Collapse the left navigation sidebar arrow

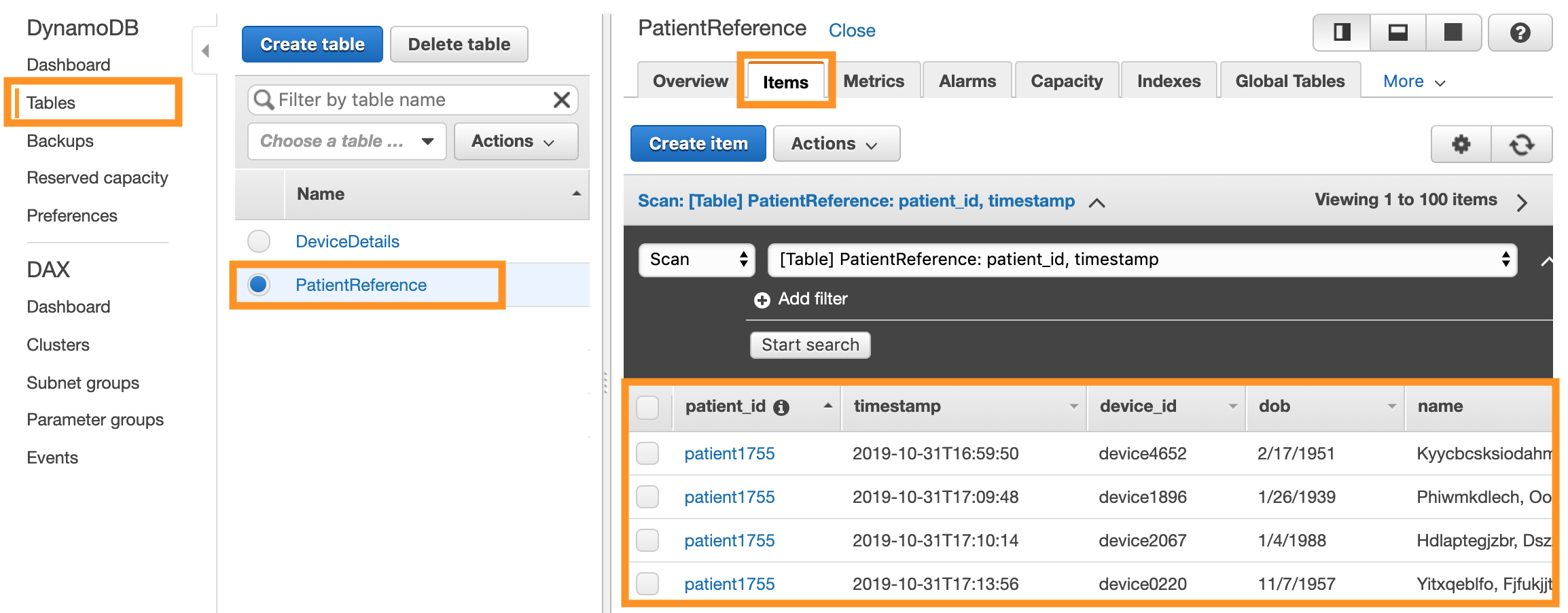point(204,50)
